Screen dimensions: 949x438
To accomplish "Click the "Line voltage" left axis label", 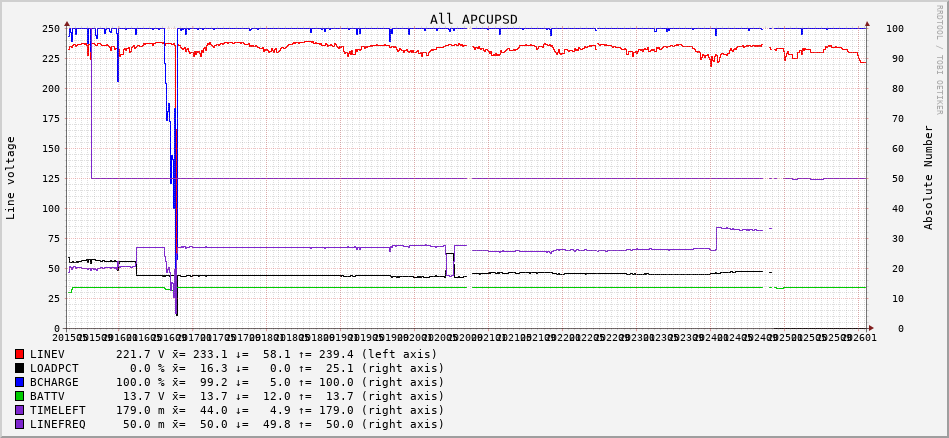I will tap(11, 178).
